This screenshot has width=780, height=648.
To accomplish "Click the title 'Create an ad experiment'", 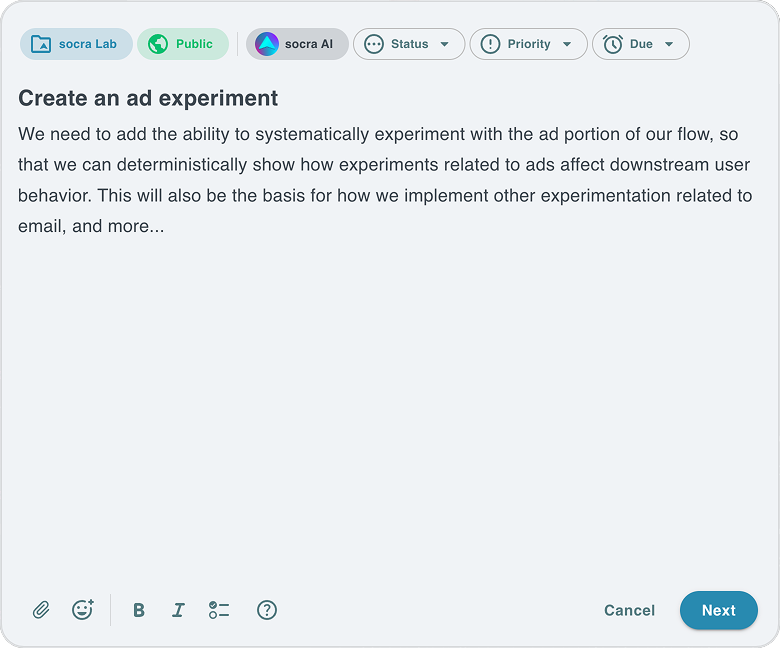I will [x=148, y=98].
